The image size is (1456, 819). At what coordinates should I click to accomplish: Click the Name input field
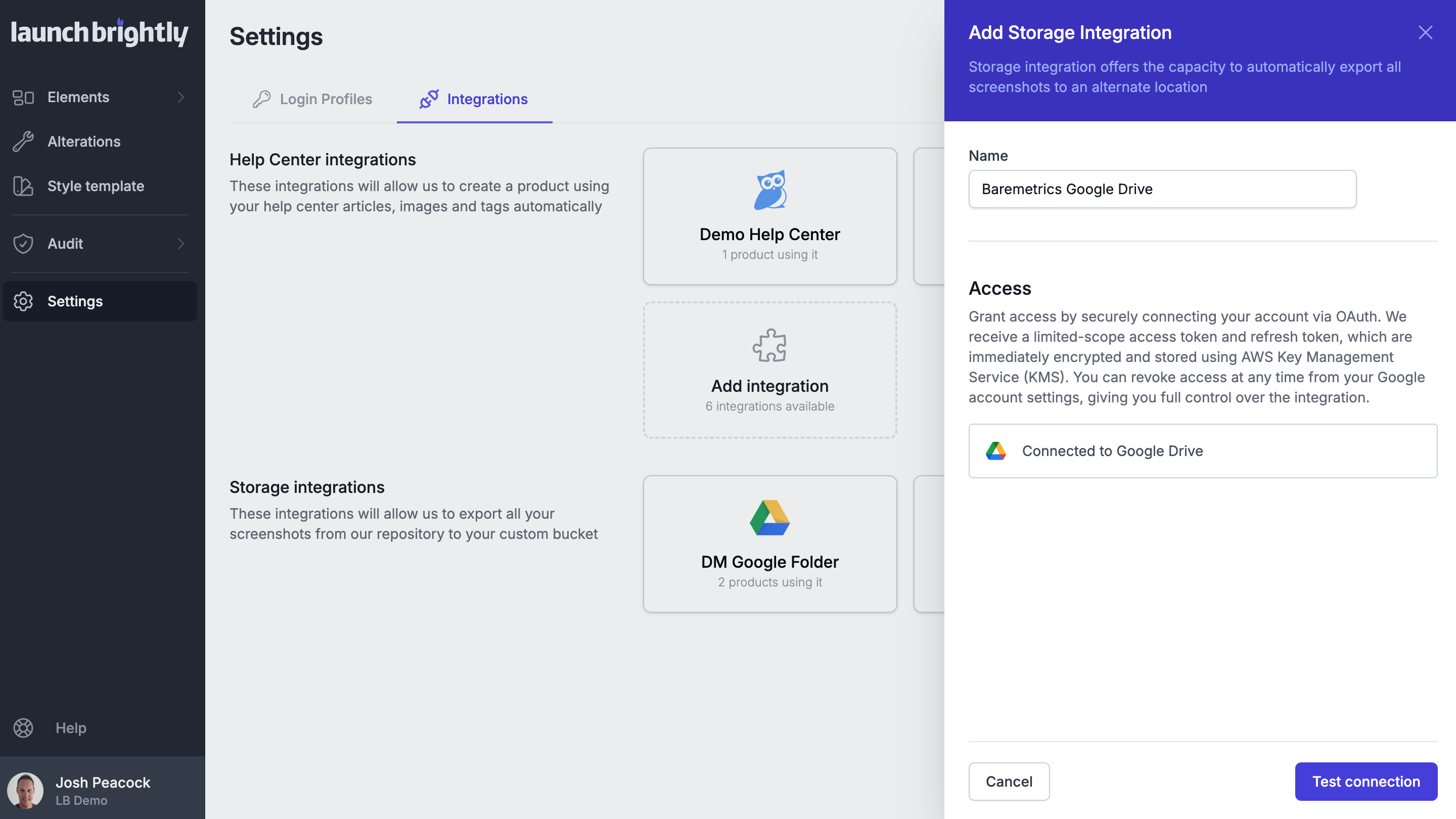(1162, 189)
